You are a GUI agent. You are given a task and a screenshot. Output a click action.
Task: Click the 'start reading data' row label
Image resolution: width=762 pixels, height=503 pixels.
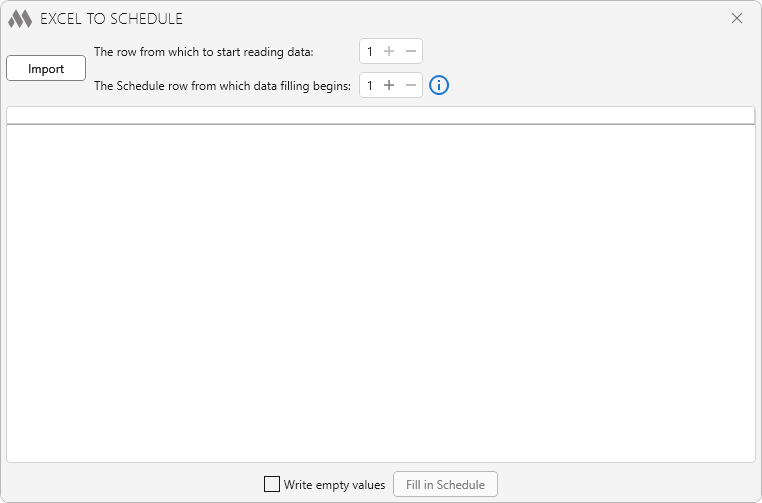click(203, 52)
